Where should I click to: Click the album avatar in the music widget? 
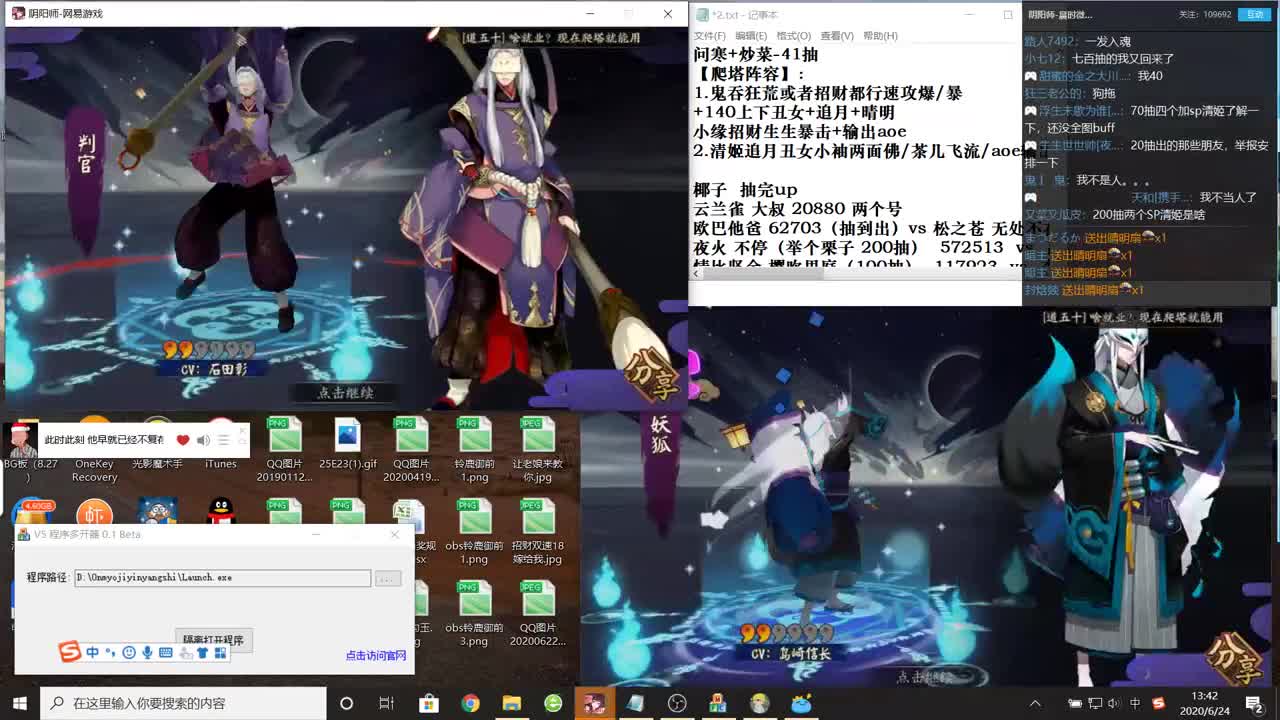(20, 440)
